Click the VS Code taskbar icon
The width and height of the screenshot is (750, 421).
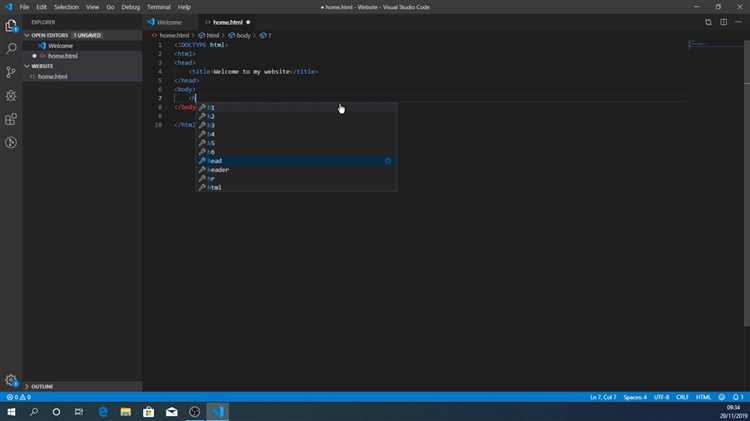(218, 412)
